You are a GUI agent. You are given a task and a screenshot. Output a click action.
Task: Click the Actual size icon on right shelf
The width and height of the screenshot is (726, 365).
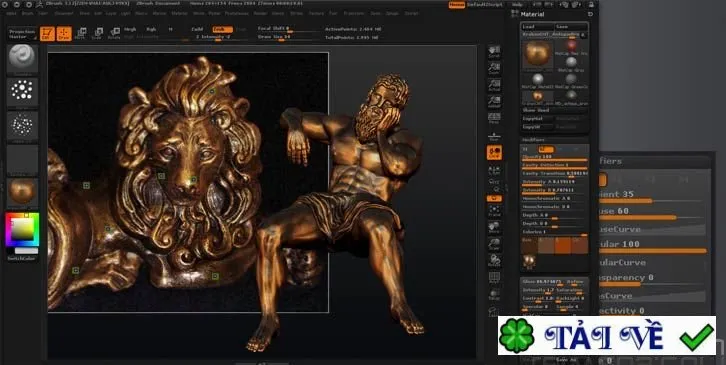[494, 85]
